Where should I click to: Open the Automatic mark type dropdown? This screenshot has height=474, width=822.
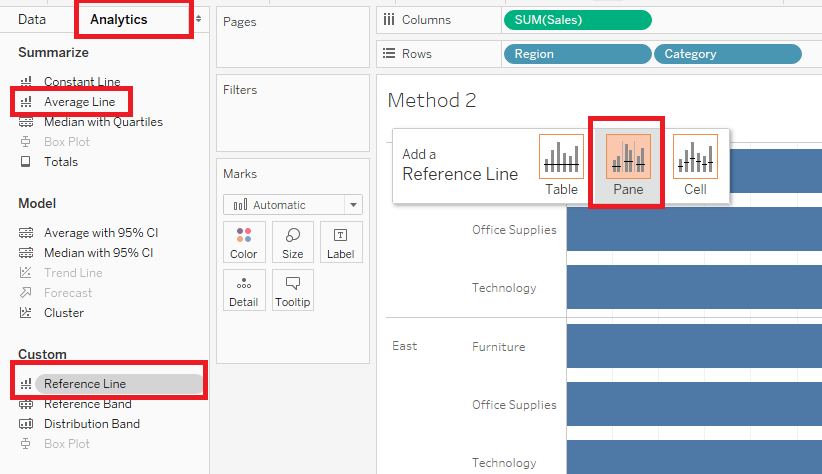tap(293, 204)
